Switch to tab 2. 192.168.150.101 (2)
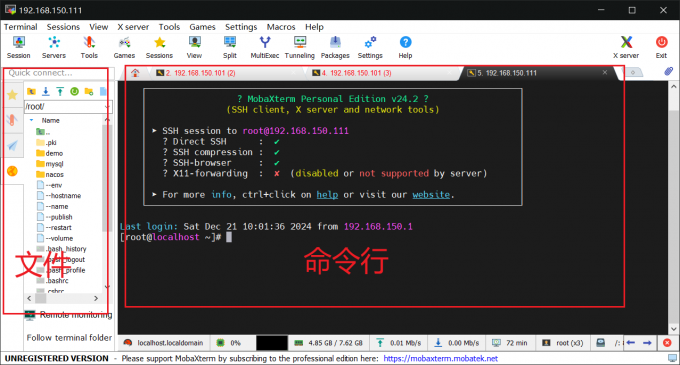 [x=196, y=73]
